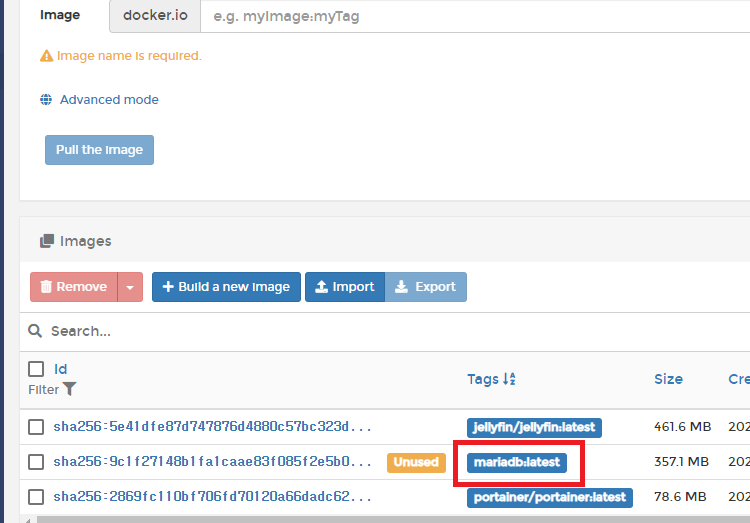Click the image name input field
The width and height of the screenshot is (750, 523).
coord(475,16)
